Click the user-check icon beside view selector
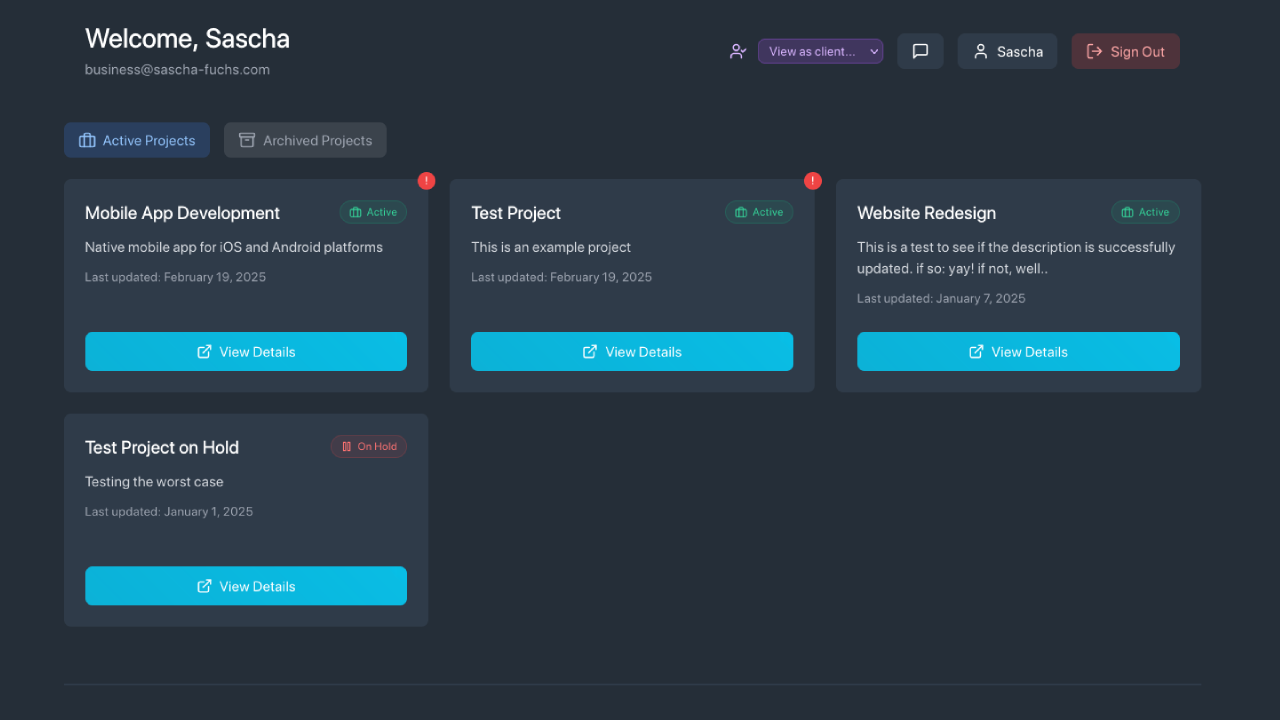 738,51
